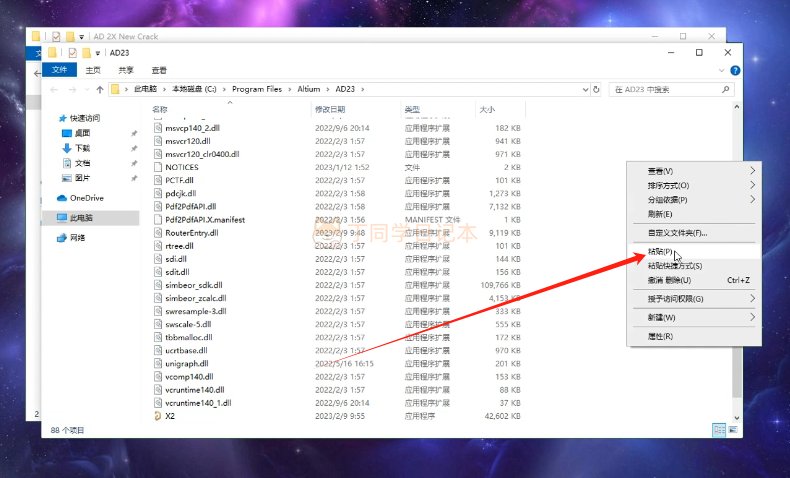Open the blue Help question mark icon
This screenshot has width=790, height=478.
pyautogui.click(x=736, y=71)
